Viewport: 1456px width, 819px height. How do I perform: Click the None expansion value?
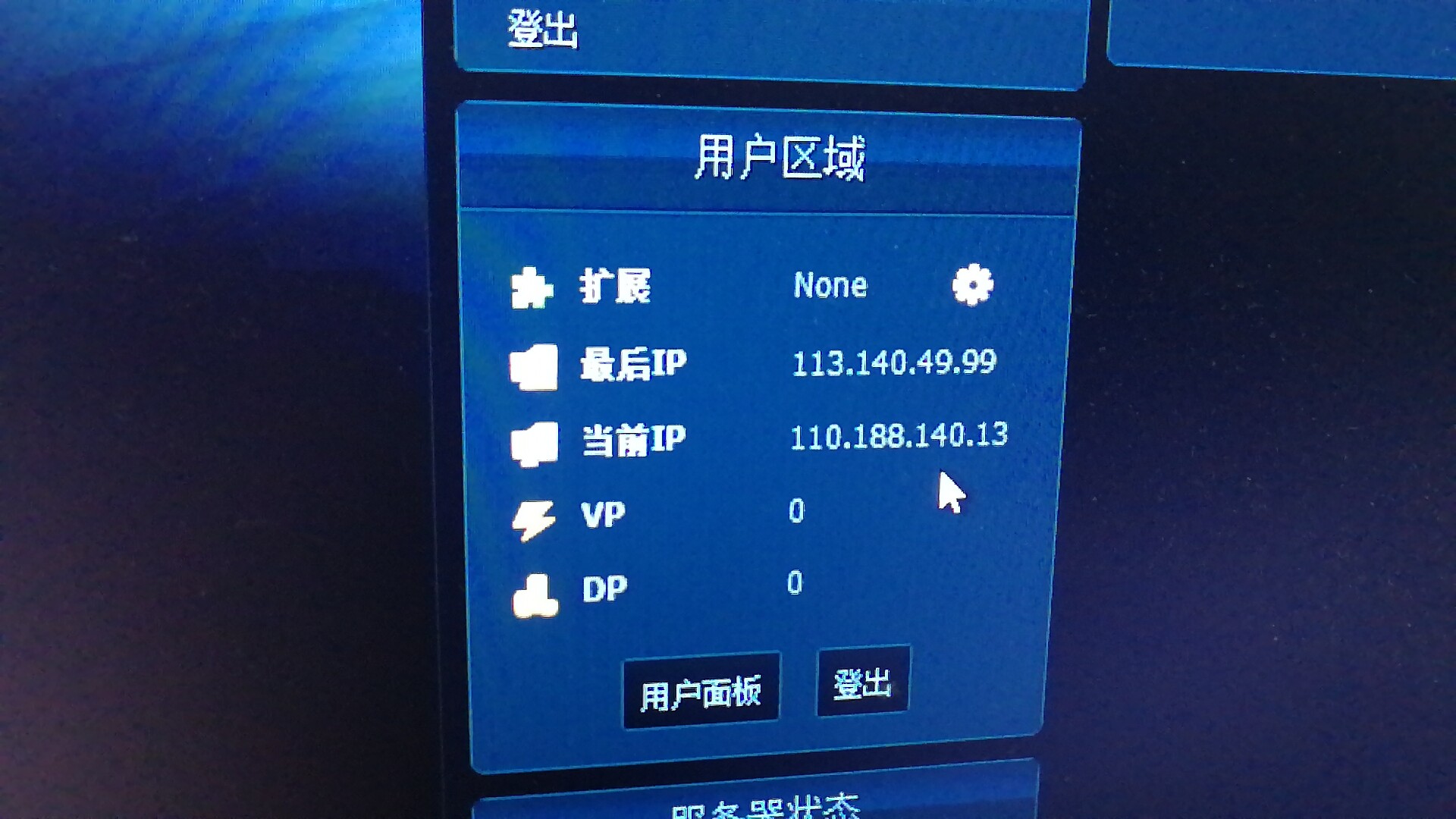tap(830, 285)
